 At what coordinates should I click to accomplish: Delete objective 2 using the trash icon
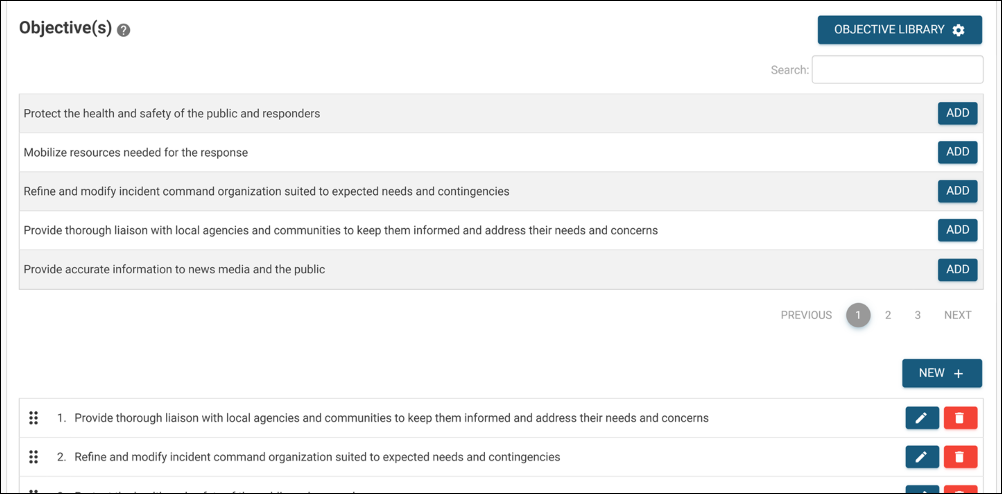[x=960, y=457]
